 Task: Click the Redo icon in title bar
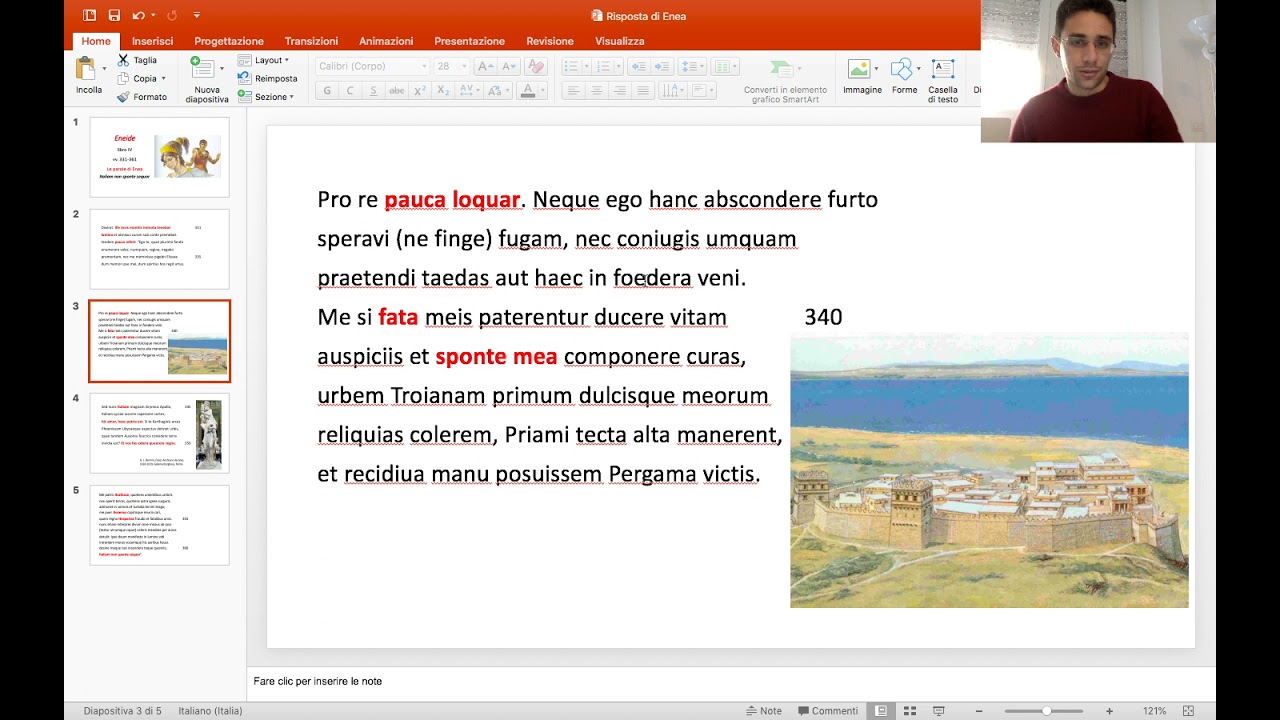[172, 15]
